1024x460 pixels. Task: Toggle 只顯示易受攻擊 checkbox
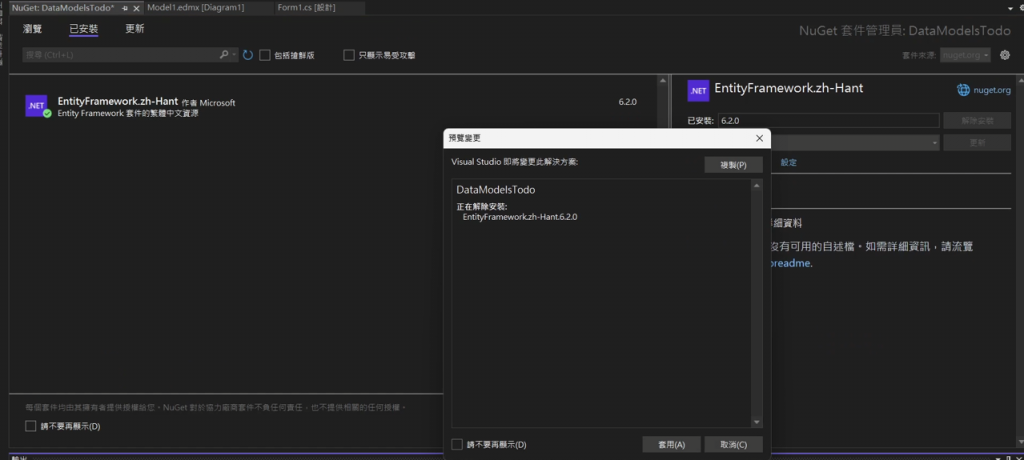click(349, 56)
